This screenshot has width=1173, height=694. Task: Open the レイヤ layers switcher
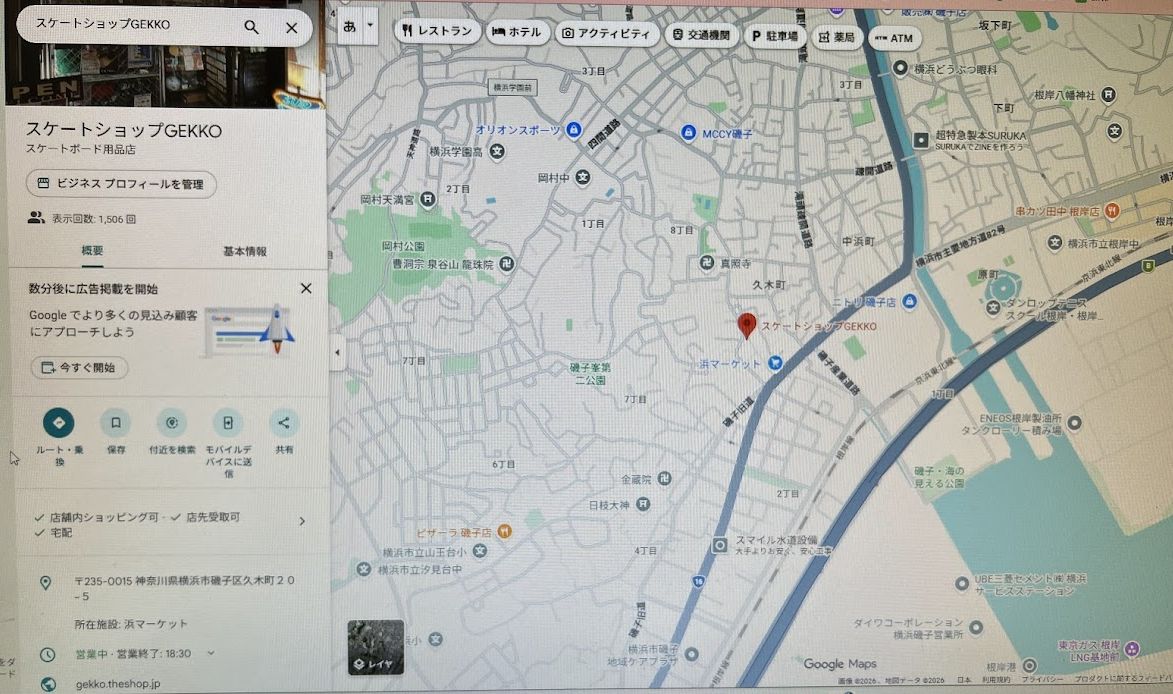375,645
